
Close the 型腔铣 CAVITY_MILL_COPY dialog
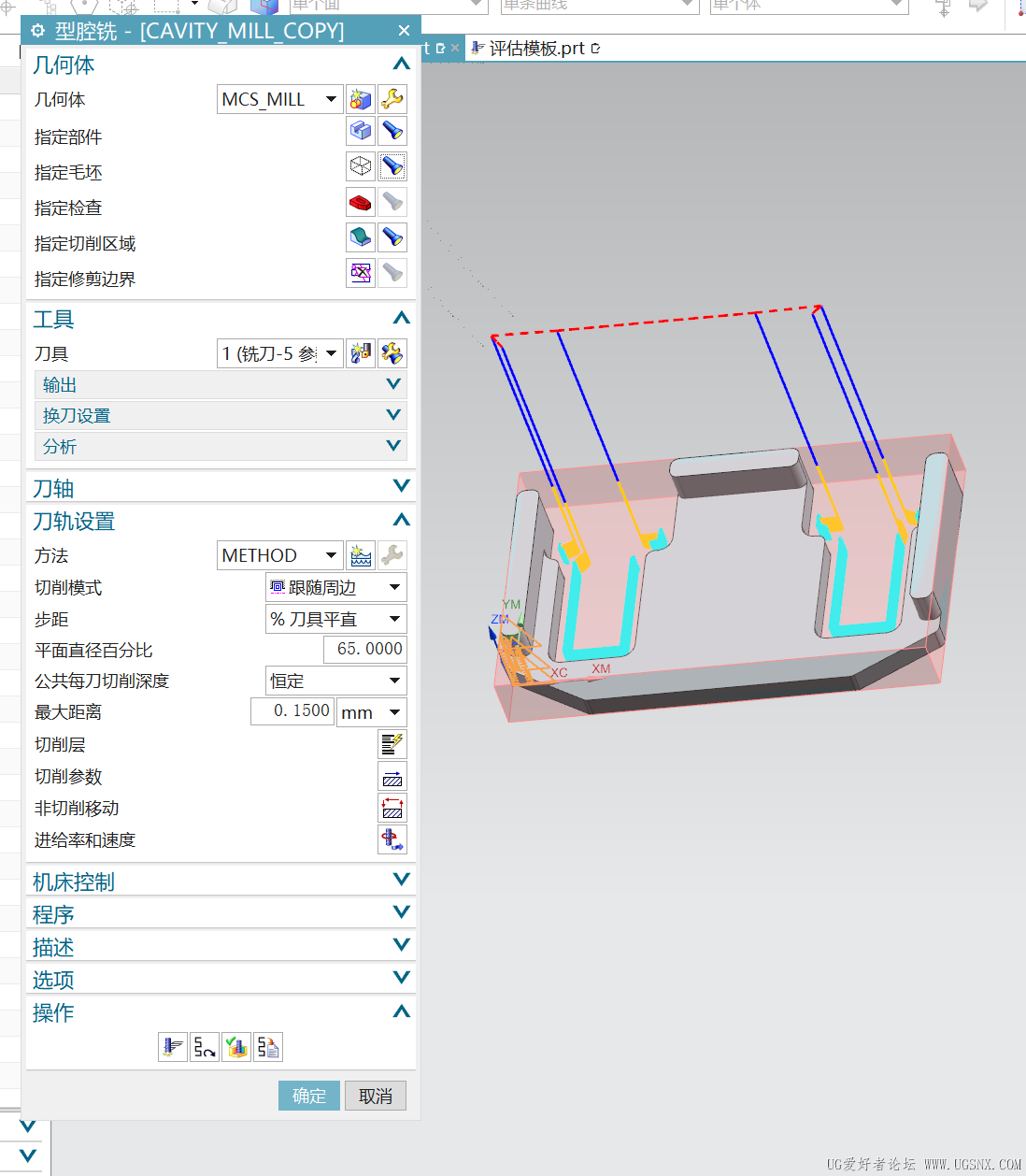(x=404, y=31)
